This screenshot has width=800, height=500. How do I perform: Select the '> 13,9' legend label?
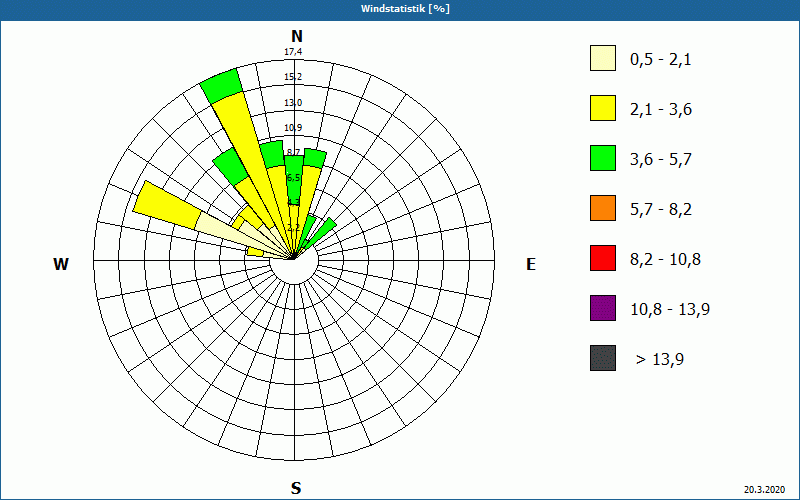coord(660,360)
